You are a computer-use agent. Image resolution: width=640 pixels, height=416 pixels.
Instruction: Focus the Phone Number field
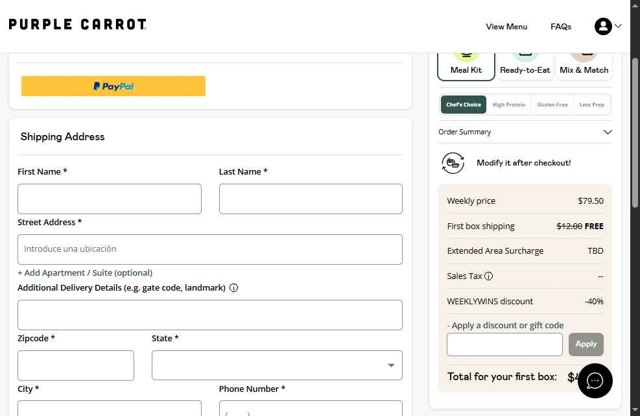click(311, 408)
